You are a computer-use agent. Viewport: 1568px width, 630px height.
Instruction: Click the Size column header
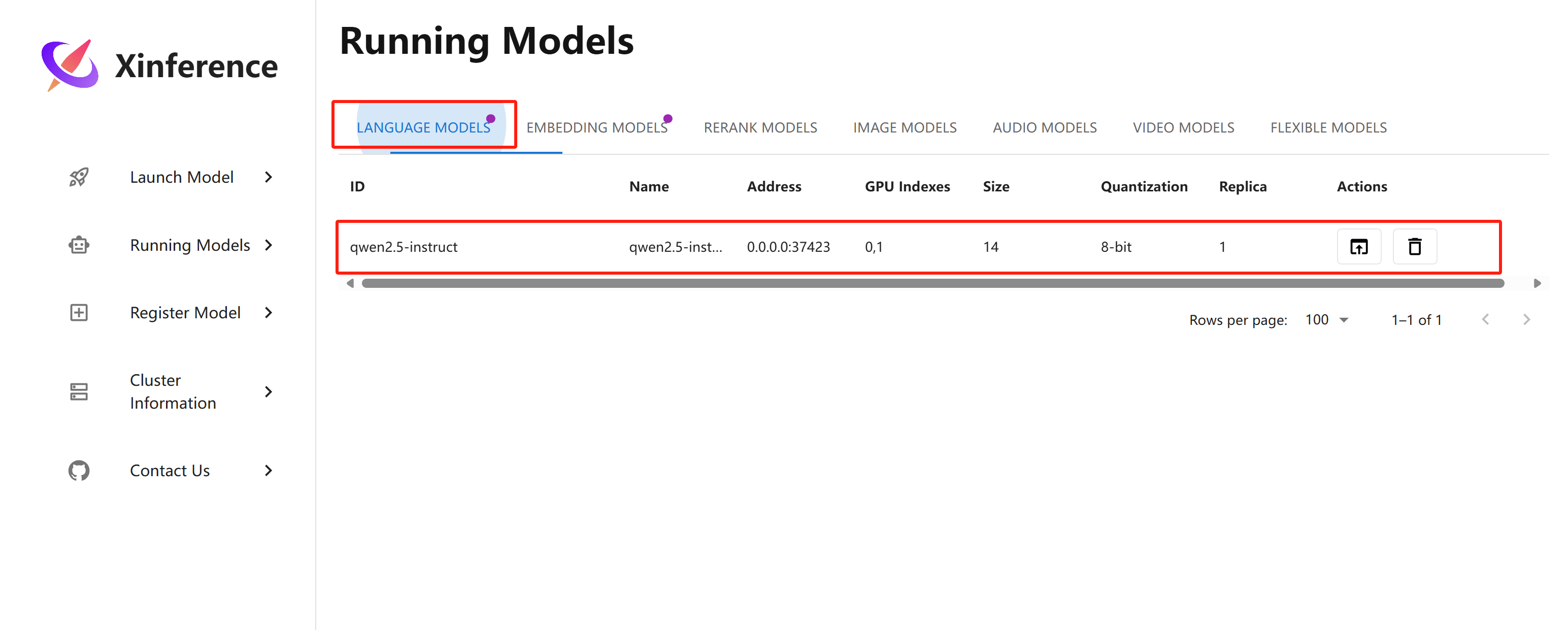click(x=996, y=186)
